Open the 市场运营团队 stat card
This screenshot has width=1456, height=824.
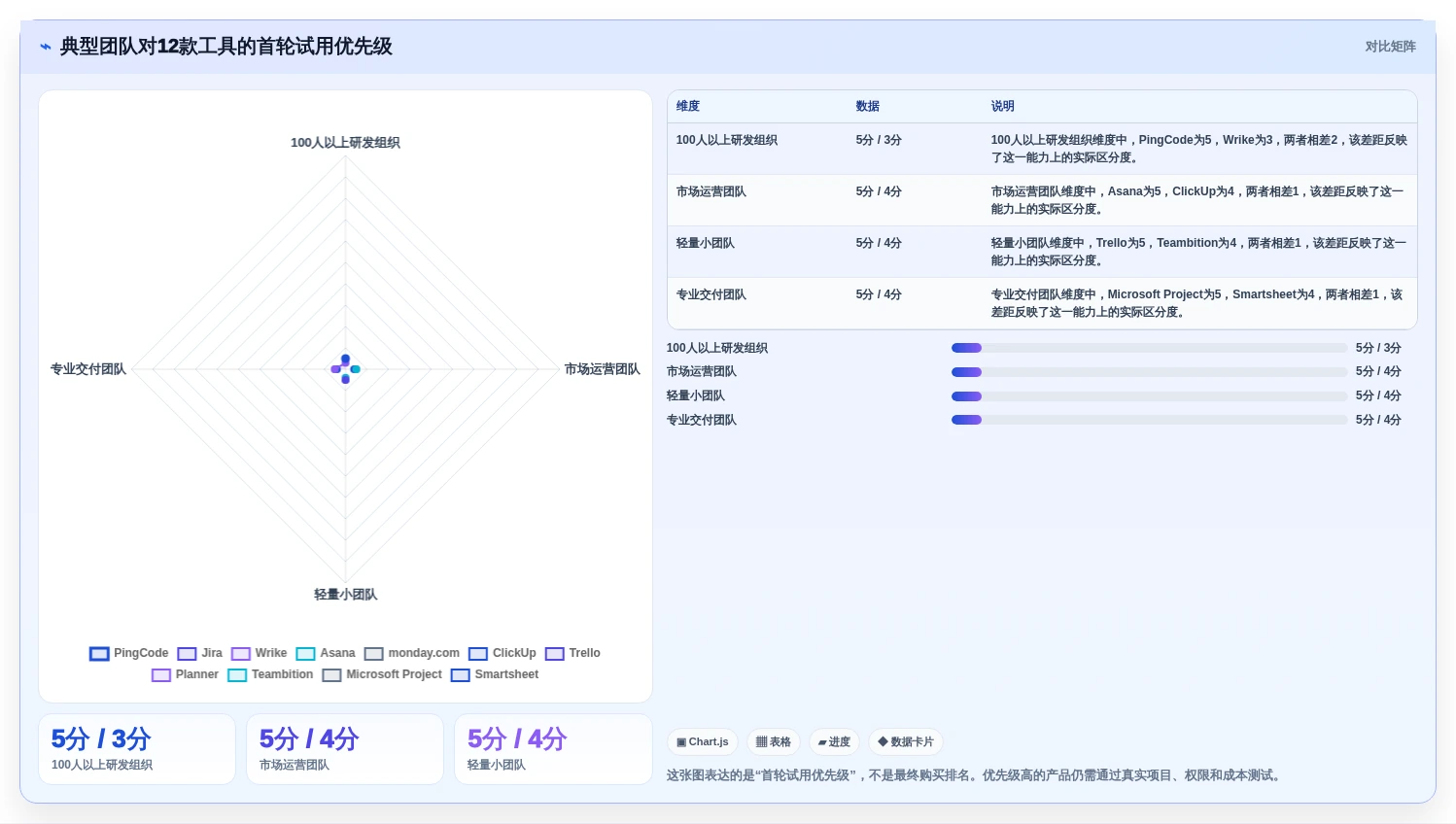tap(345, 749)
